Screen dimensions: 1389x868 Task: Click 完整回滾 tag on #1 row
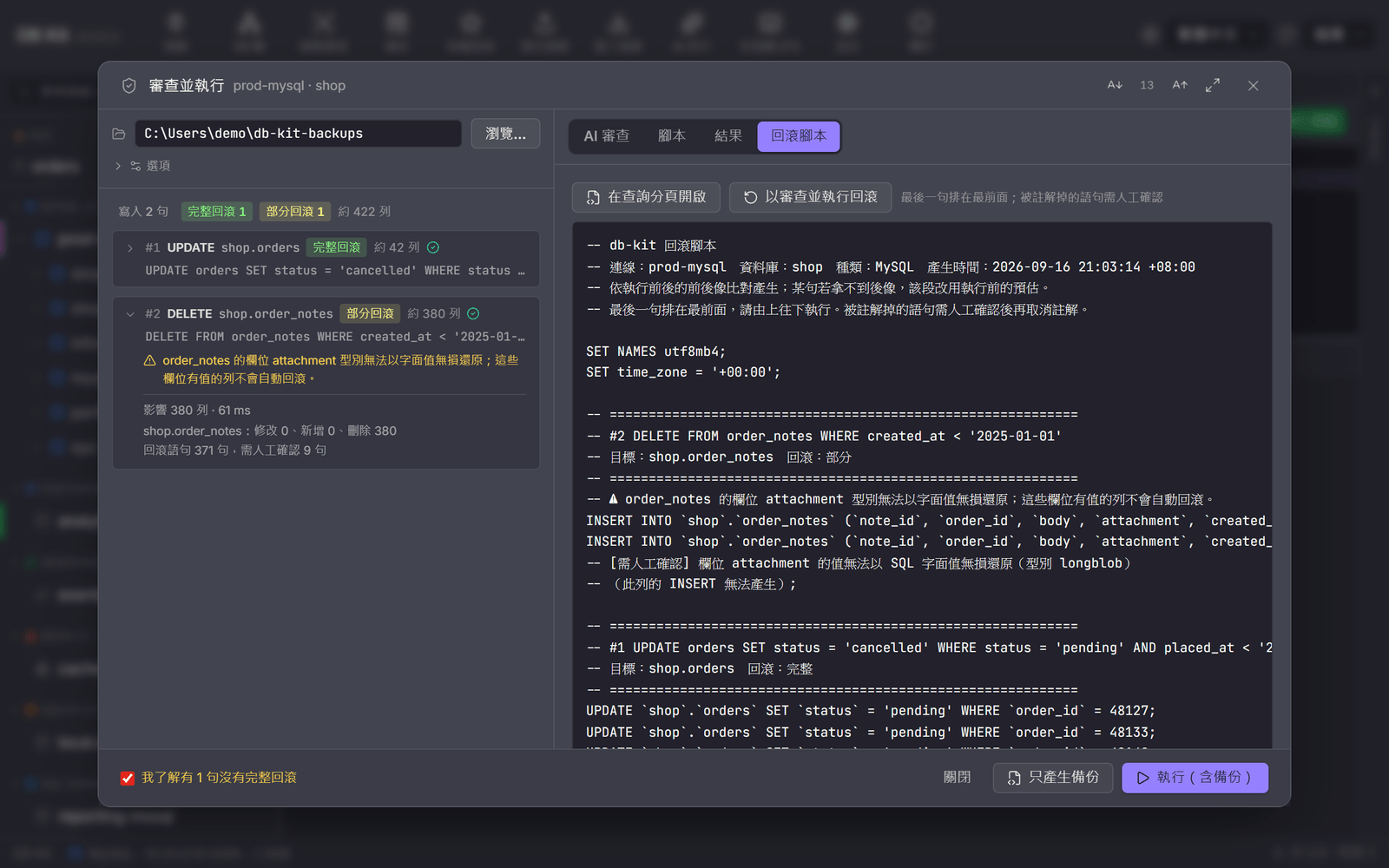tap(337, 247)
